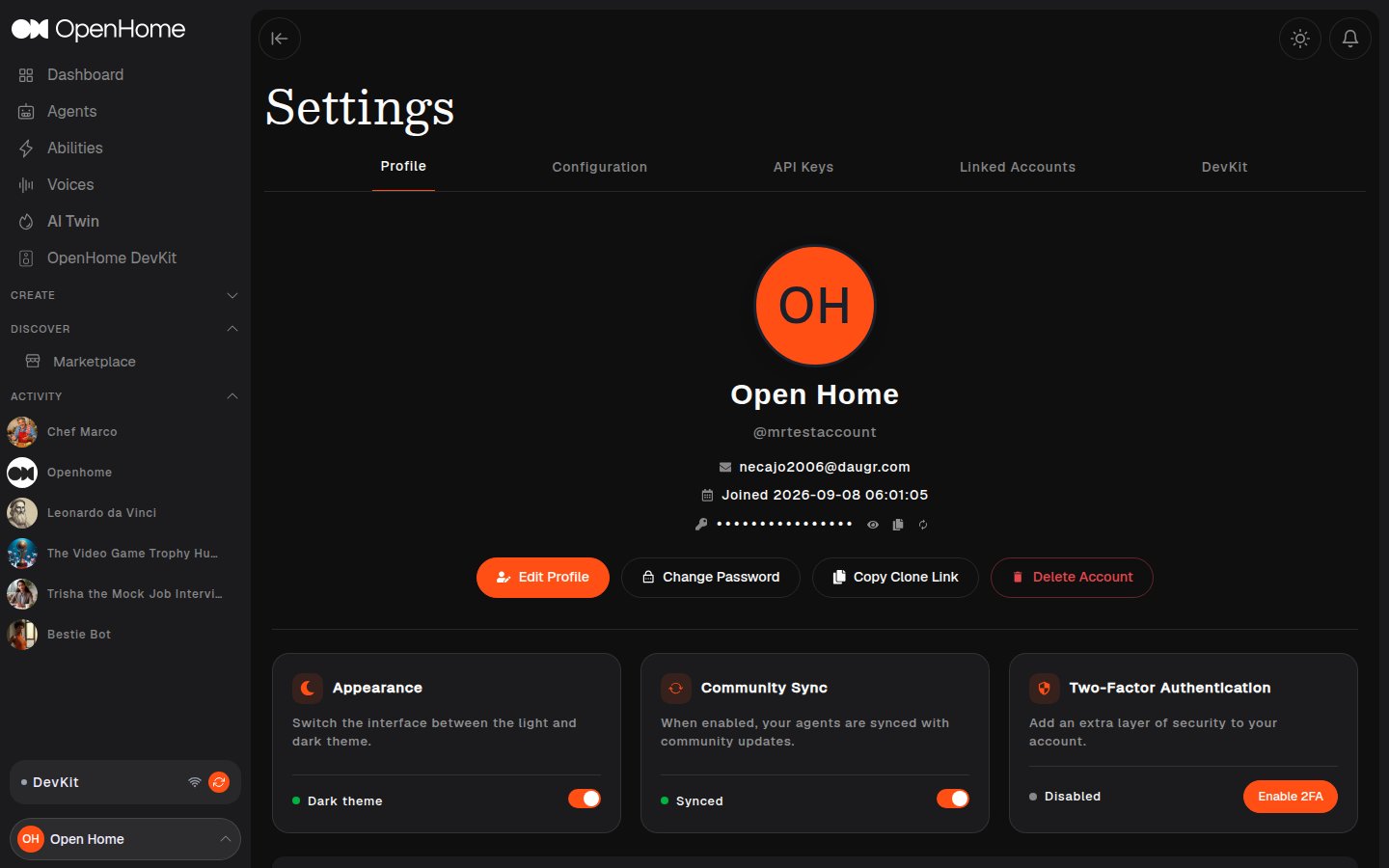Click the Edit Profile button

[x=543, y=578]
